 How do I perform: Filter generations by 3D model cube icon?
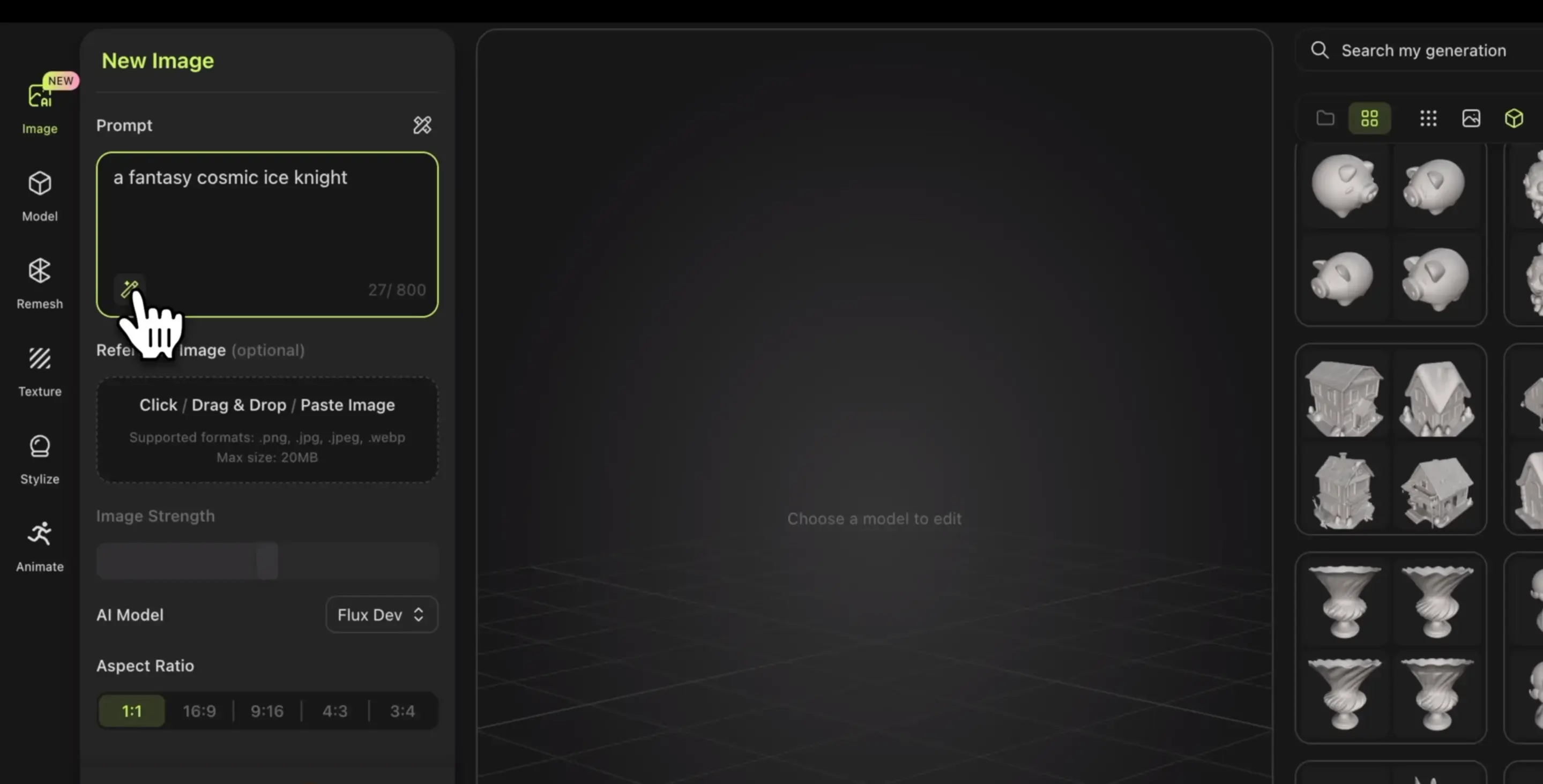click(1514, 118)
